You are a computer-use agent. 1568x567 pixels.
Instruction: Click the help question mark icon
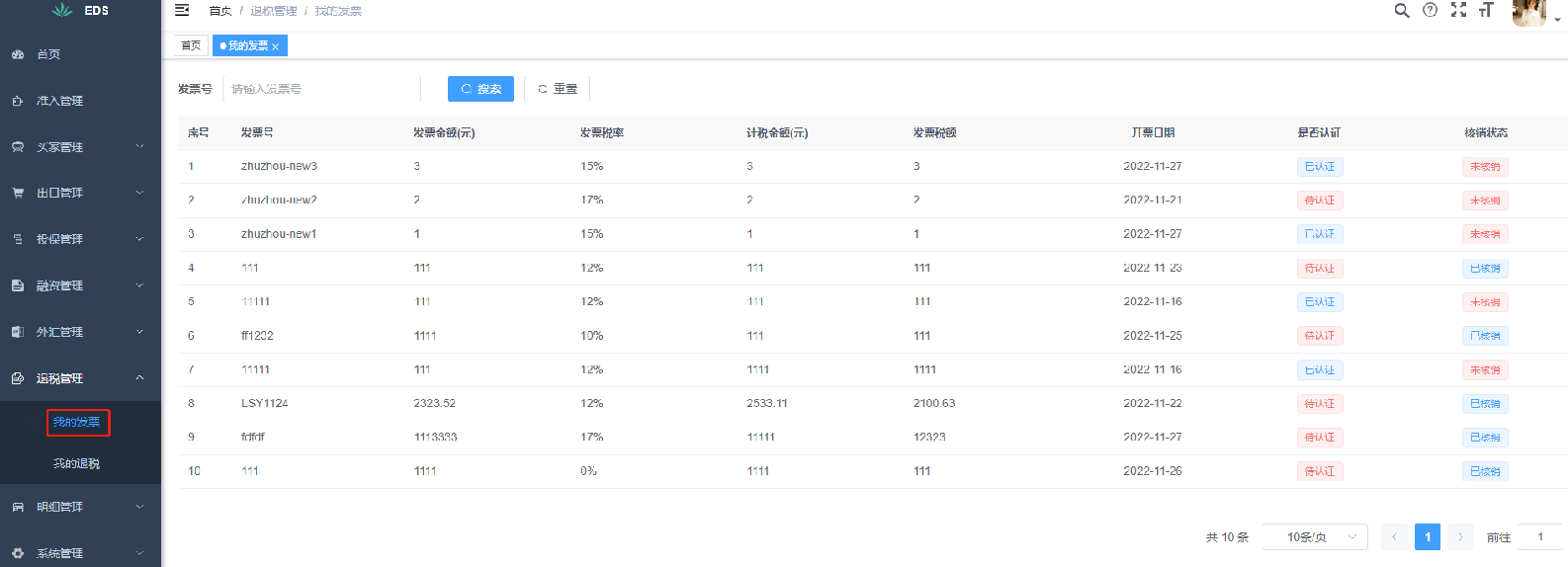tap(1430, 10)
